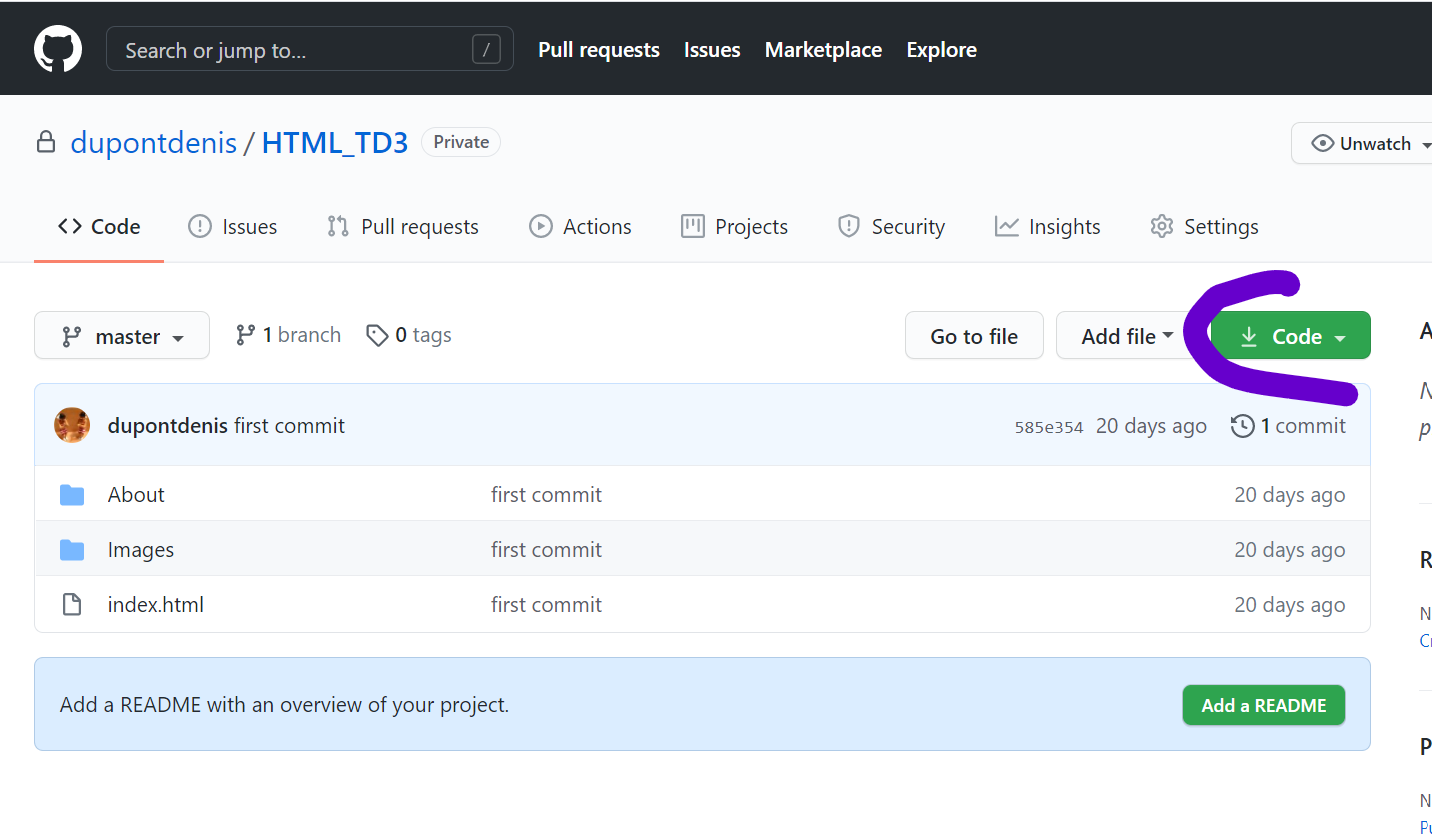This screenshot has height=838, width=1432.
Task: Switch to the Issues repository tab
Action: pyautogui.click(x=233, y=227)
